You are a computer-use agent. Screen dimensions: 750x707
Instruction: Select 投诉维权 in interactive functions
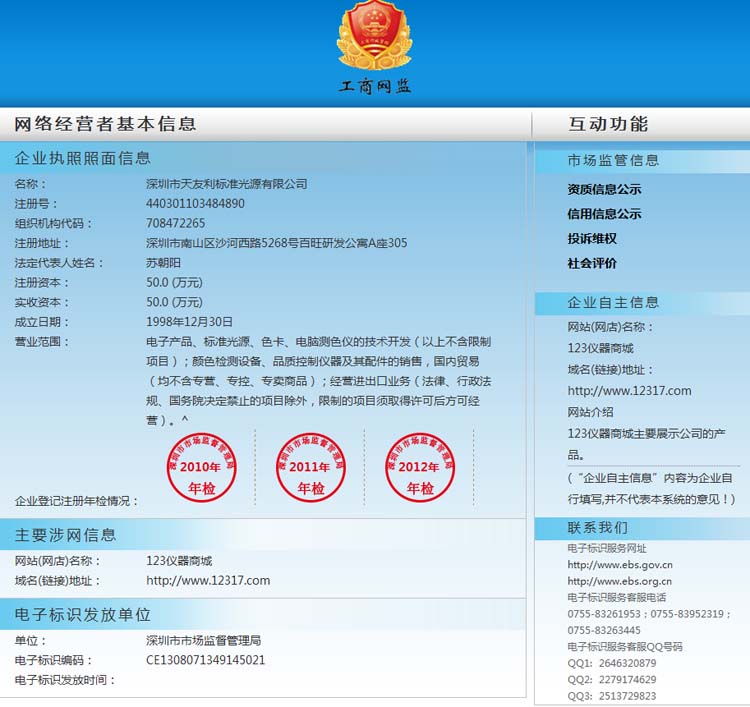pos(592,239)
